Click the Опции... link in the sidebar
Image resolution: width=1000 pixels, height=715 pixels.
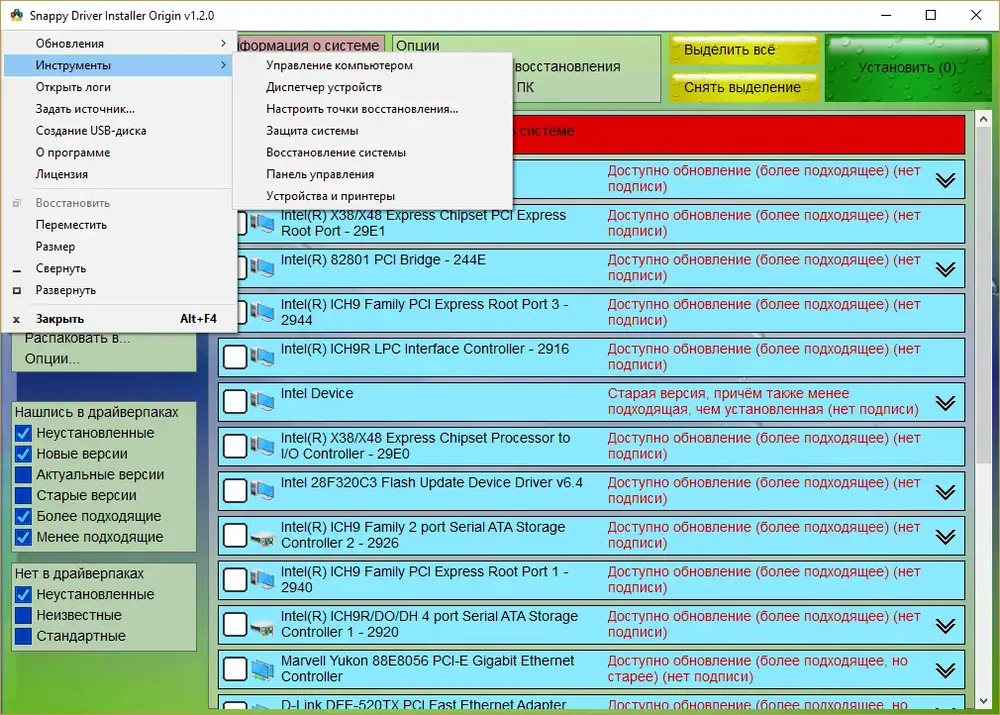coord(52,359)
